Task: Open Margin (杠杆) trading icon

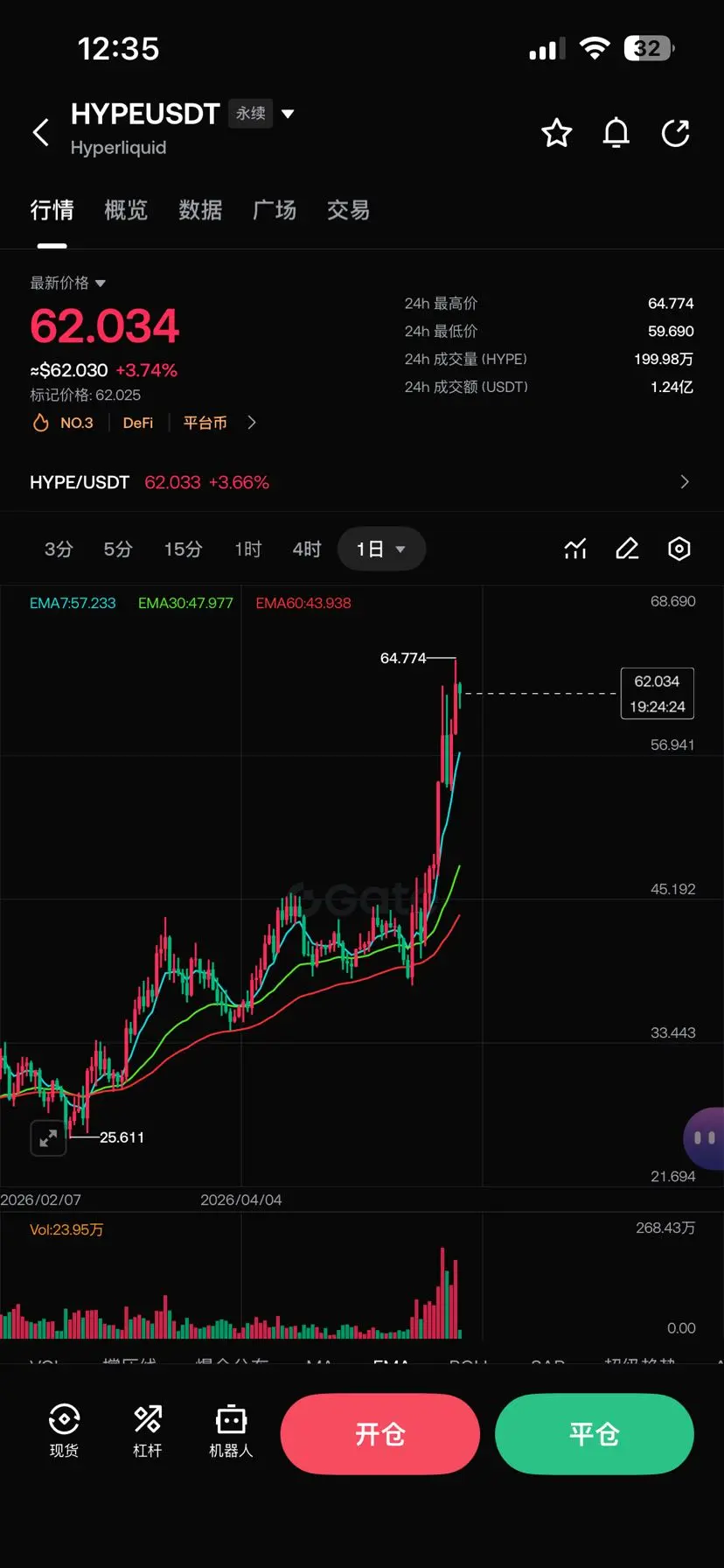Action: (147, 1431)
